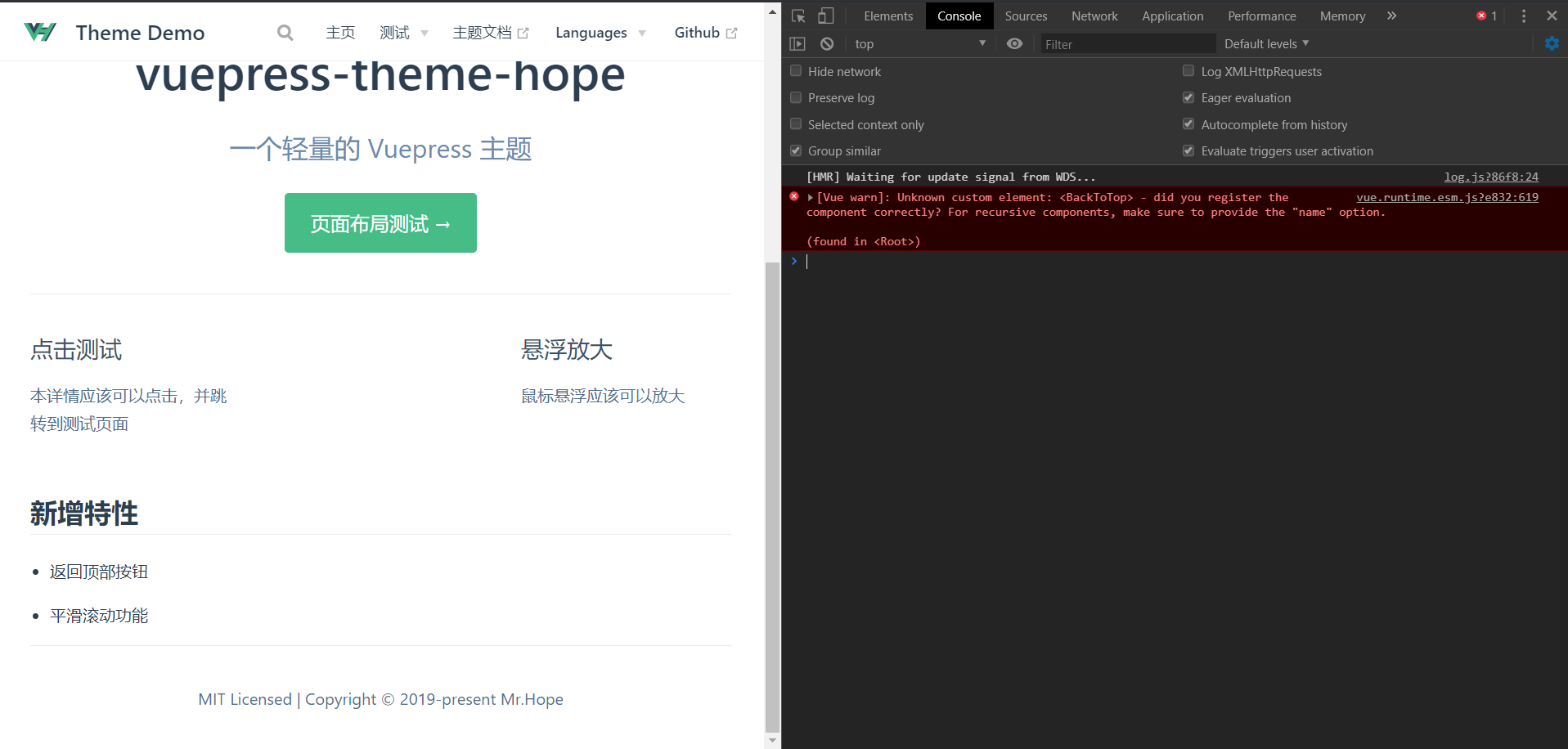Open the top frame context dropdown

point(919,43)
